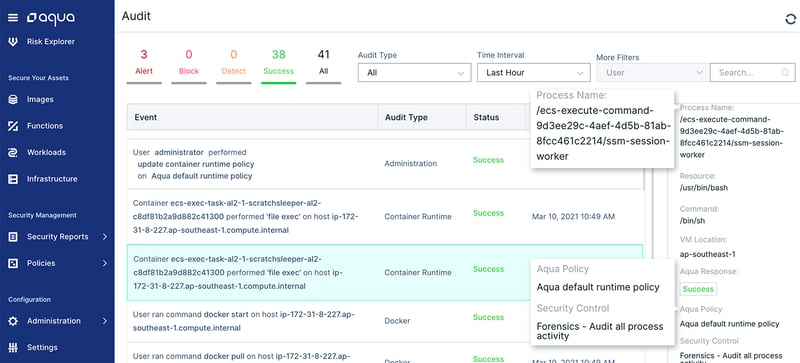Click the Infrastructure server icon
The height and width of the screenshot is (363, 800).
pos(13,179)
